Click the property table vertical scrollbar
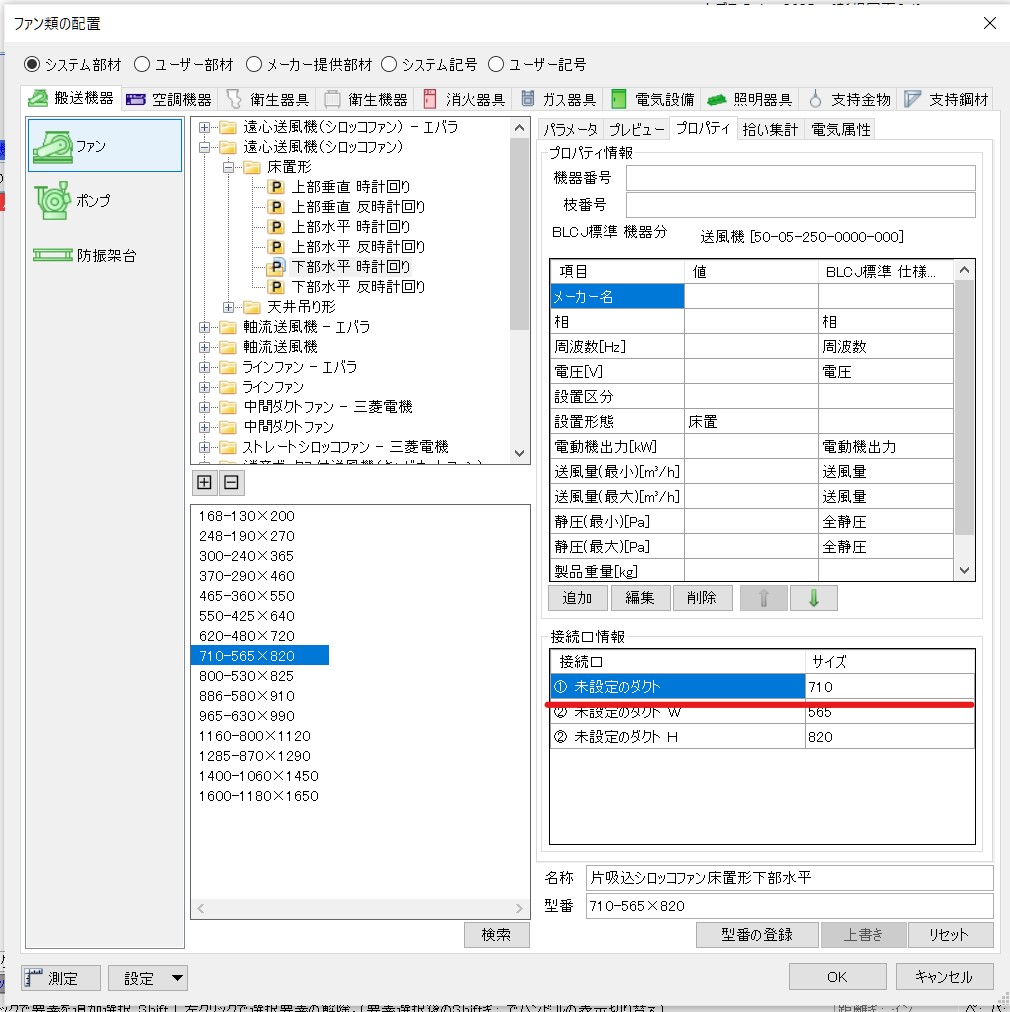This screenshot has height=1012, width=1010. tap(964, 420)
